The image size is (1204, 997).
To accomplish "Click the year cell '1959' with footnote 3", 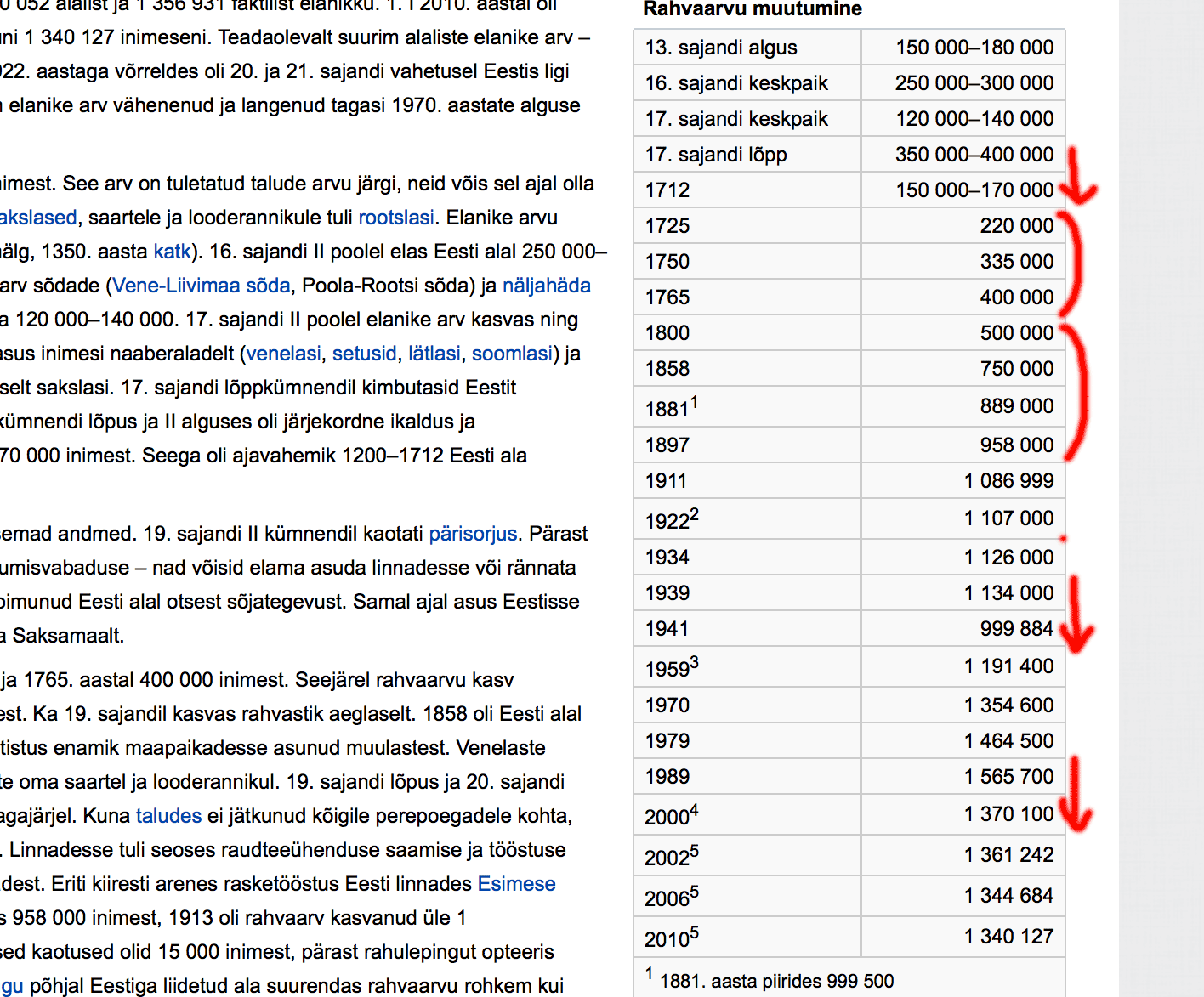I will (672, 667).
